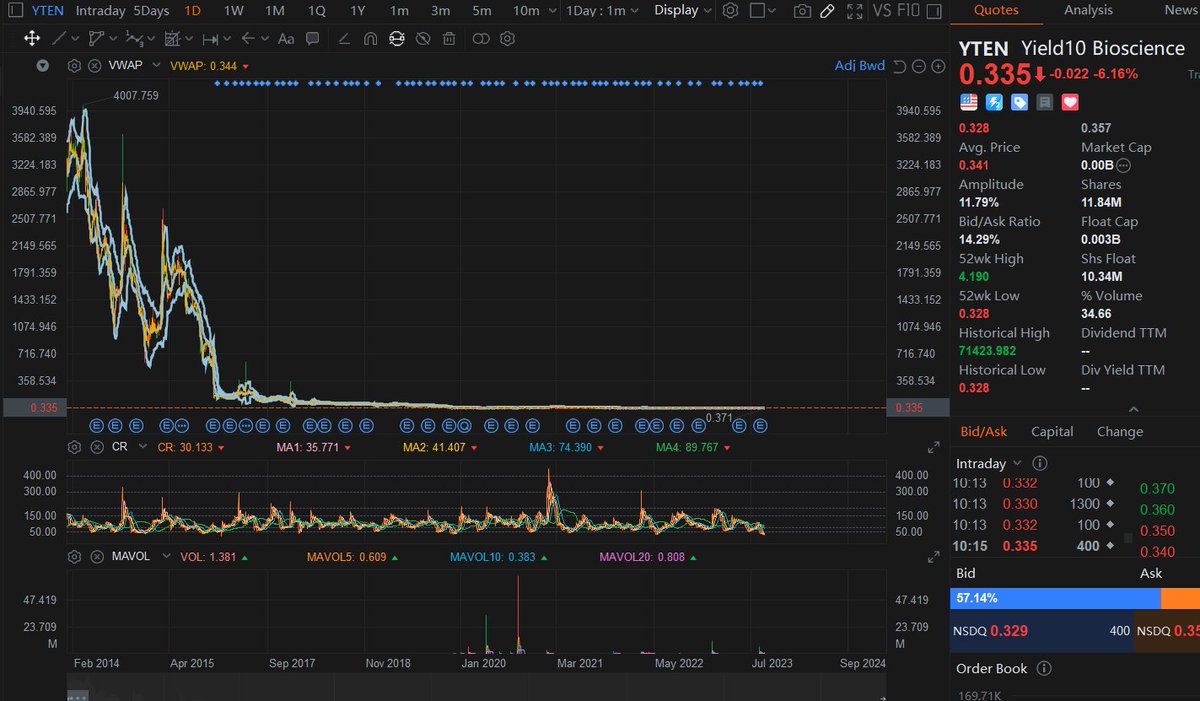The image size is (1200, 701).
Task: Zoom out chart with minus icon
Action: coord(919,66)
